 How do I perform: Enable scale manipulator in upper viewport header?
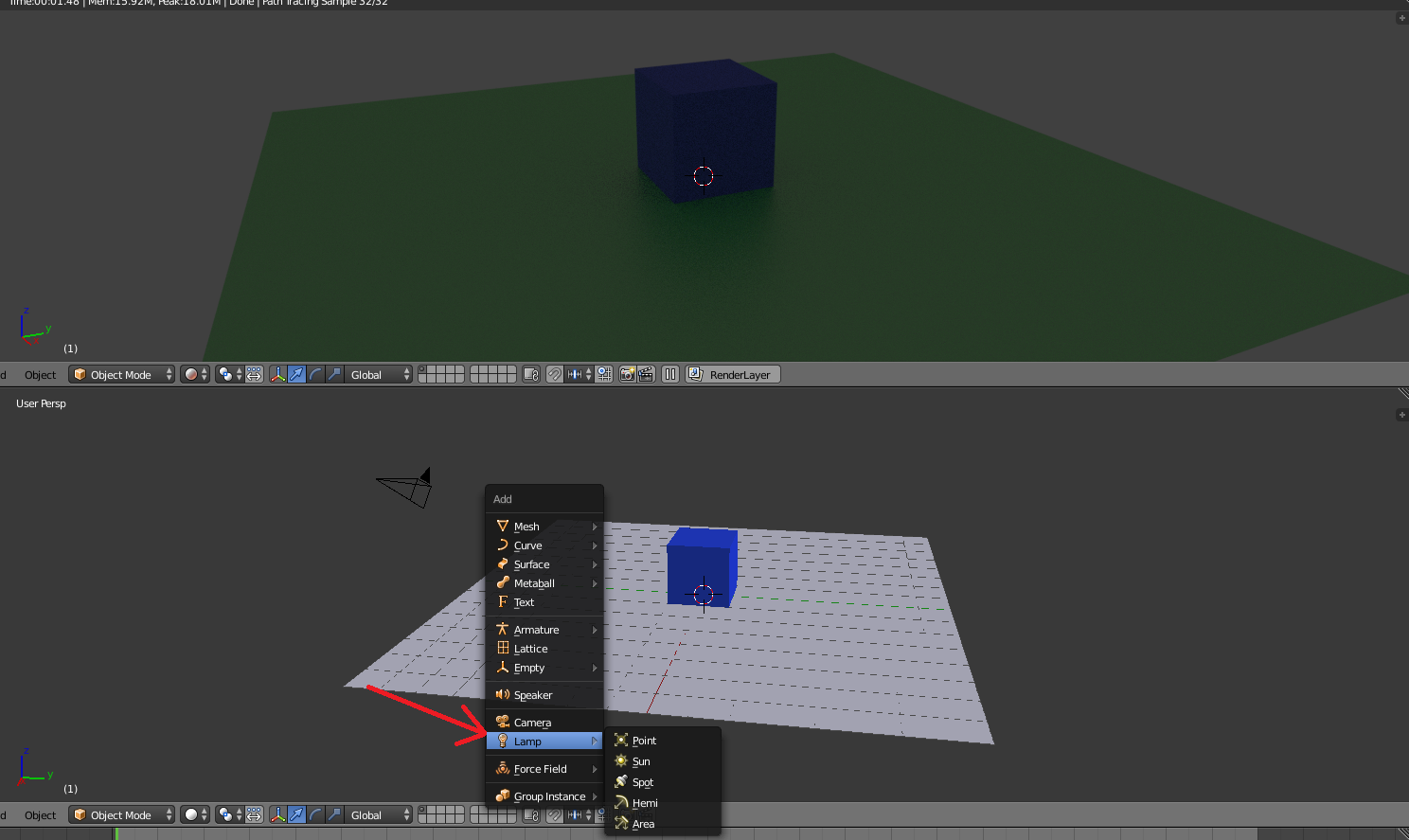click(x=334, y=374)
